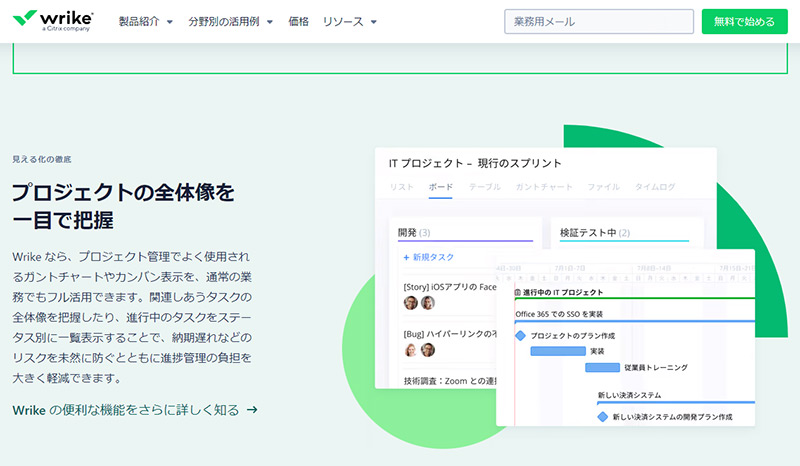Open the タイムログ tab
800x466 pixels.
coord(655,187)
